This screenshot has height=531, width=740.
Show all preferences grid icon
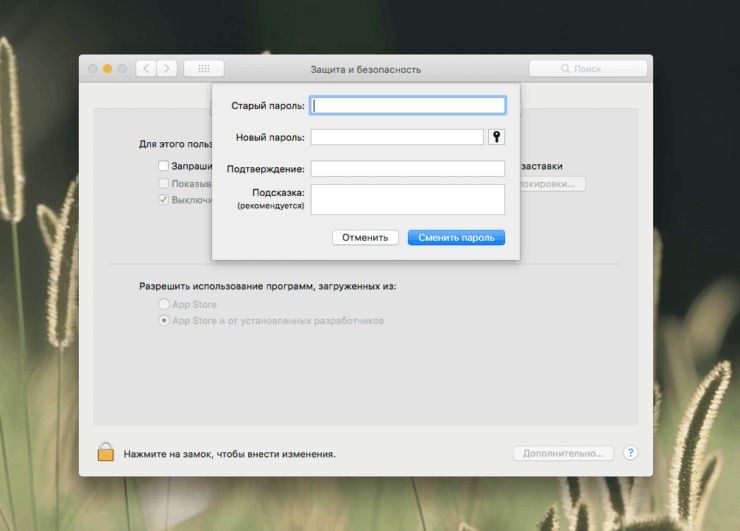204,69
